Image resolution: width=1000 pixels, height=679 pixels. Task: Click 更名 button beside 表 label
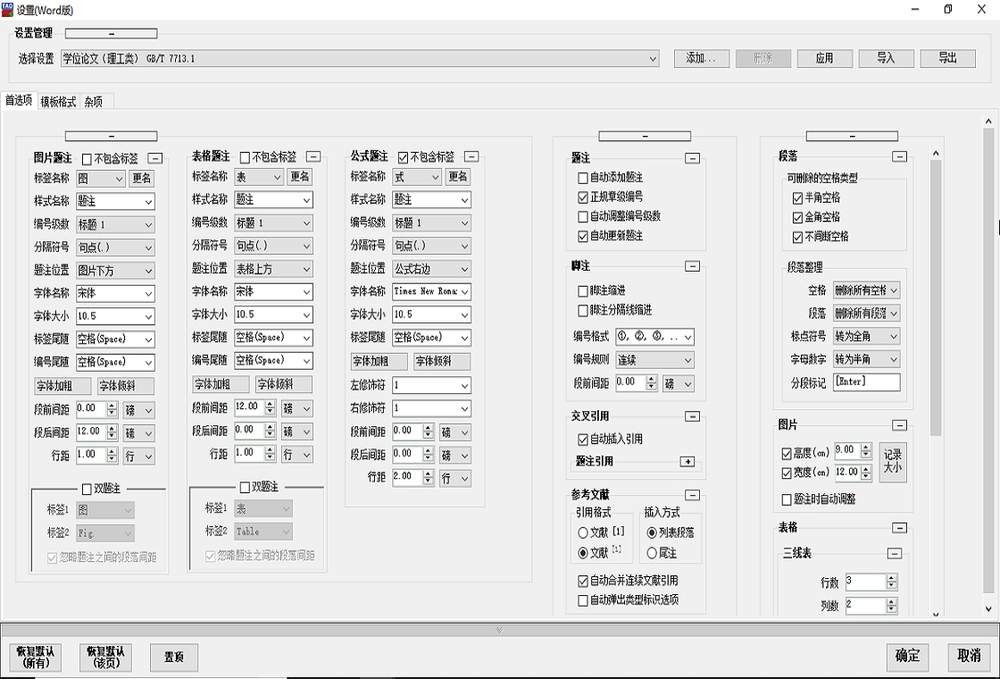coord(299,177)
